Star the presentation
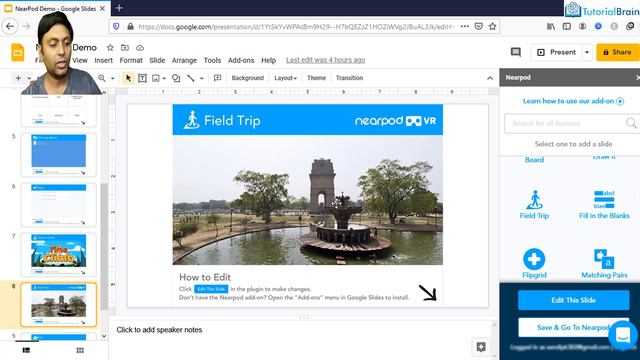This screenshot has width=640, height=360. [x=110, y=48]
